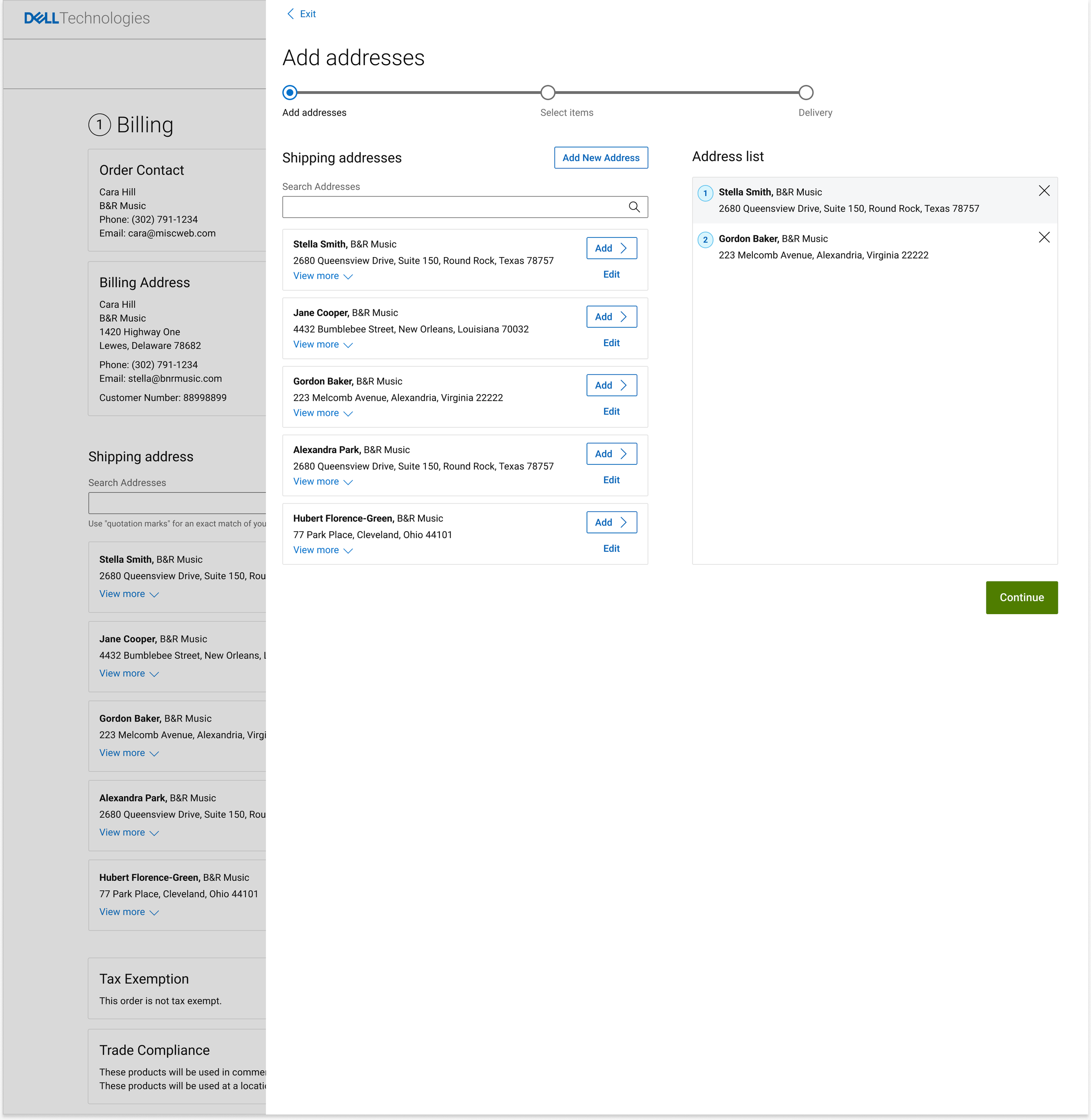Click the Dell Technologies logo
The height and width of the screenshot is (1120, 1091).
point(86,18)
